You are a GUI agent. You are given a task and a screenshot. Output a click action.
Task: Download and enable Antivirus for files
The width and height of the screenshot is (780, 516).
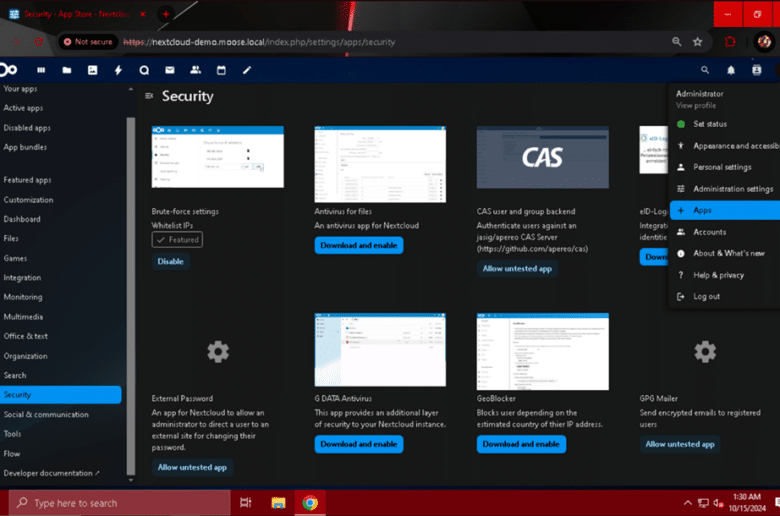click(359, 245)
